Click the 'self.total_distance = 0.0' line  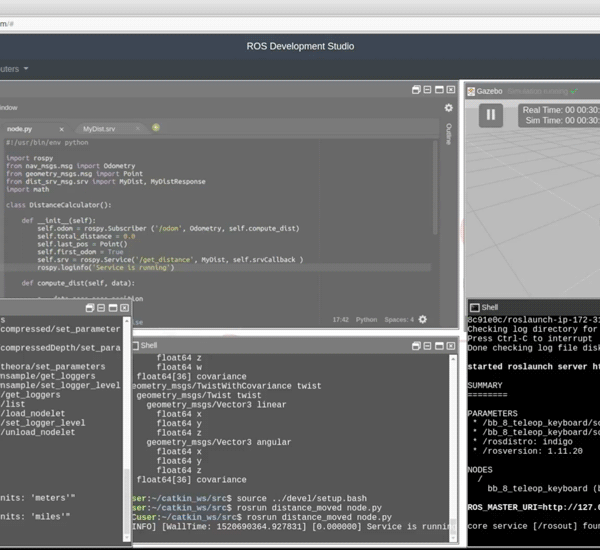pos(86,237)
